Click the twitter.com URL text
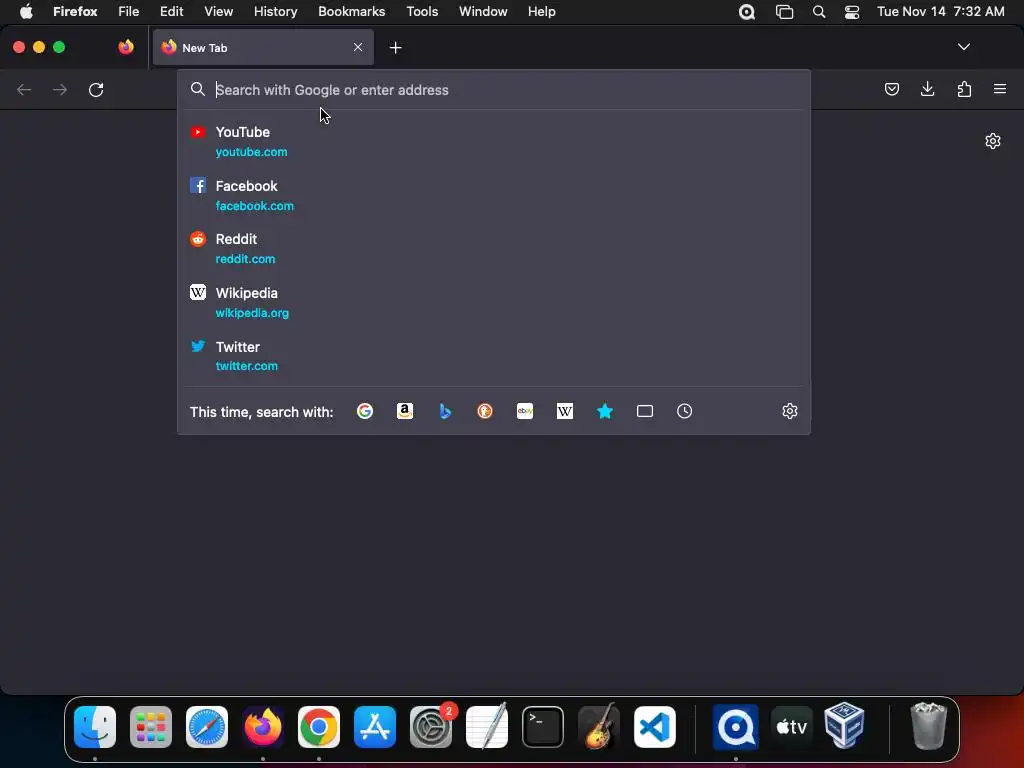 (x=247, y=366)
